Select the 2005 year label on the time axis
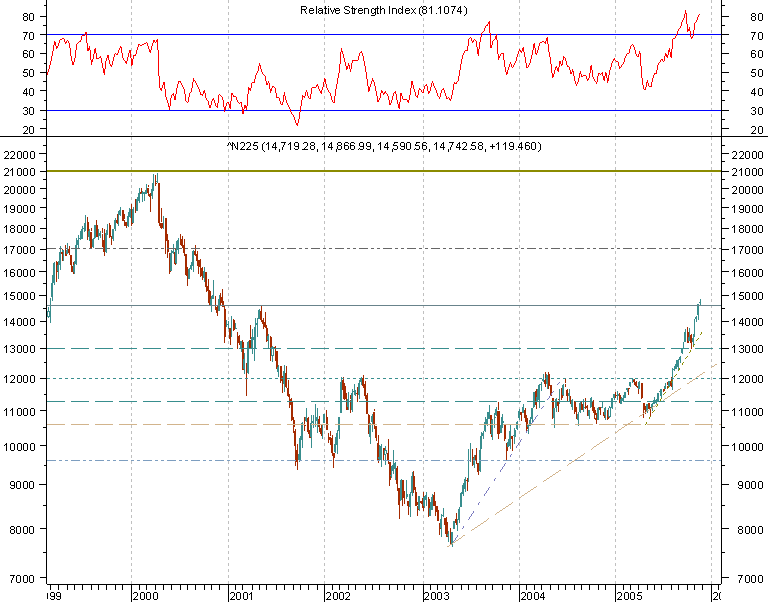This screenshot has width=768, height=602. point(629,596)
